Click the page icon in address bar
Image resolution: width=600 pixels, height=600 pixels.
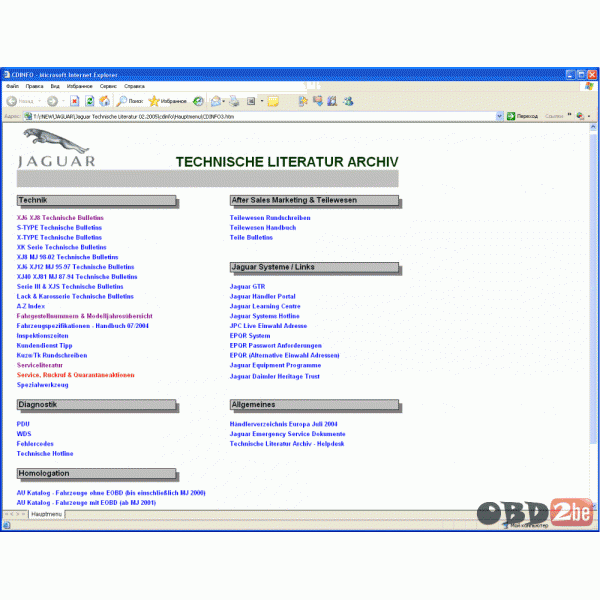click(28, 116)
